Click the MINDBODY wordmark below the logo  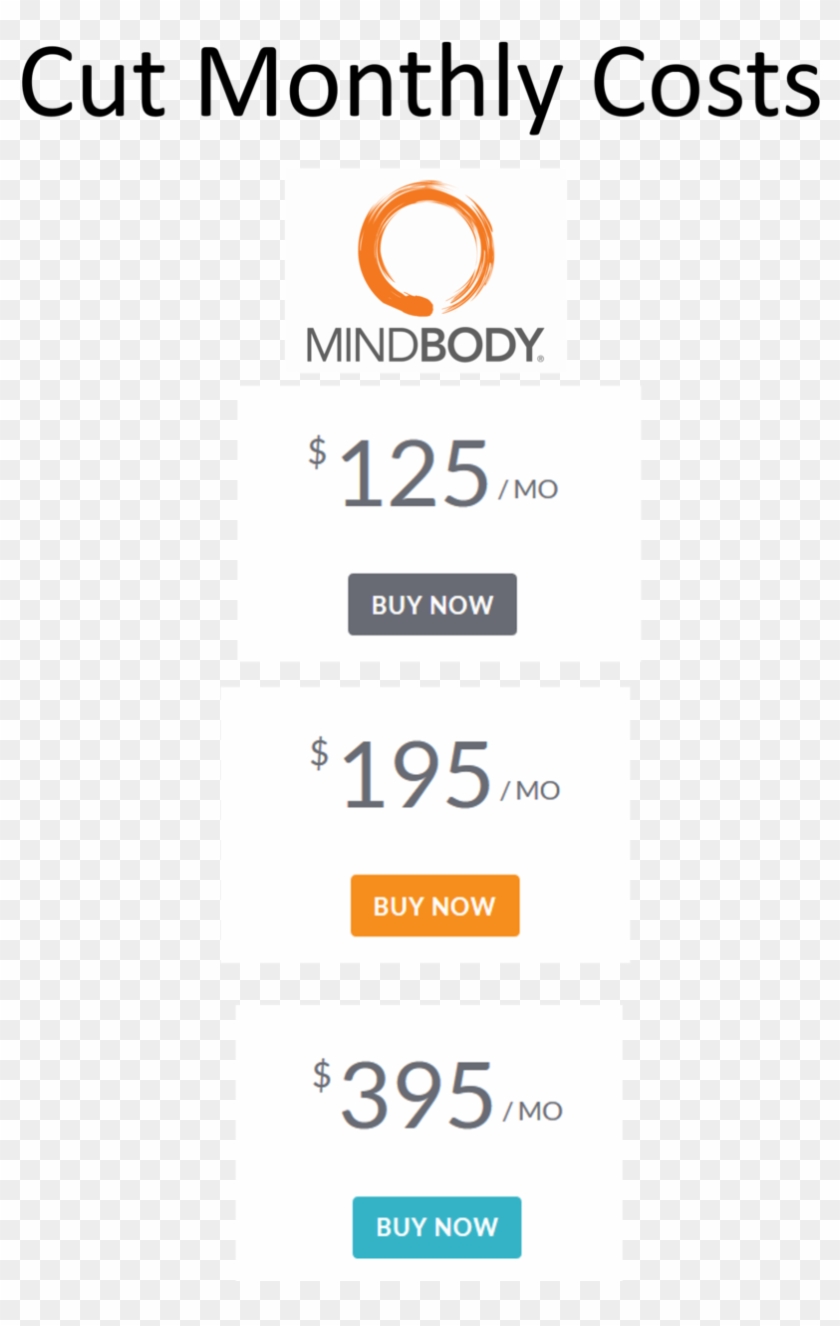(x=420, y=344)
